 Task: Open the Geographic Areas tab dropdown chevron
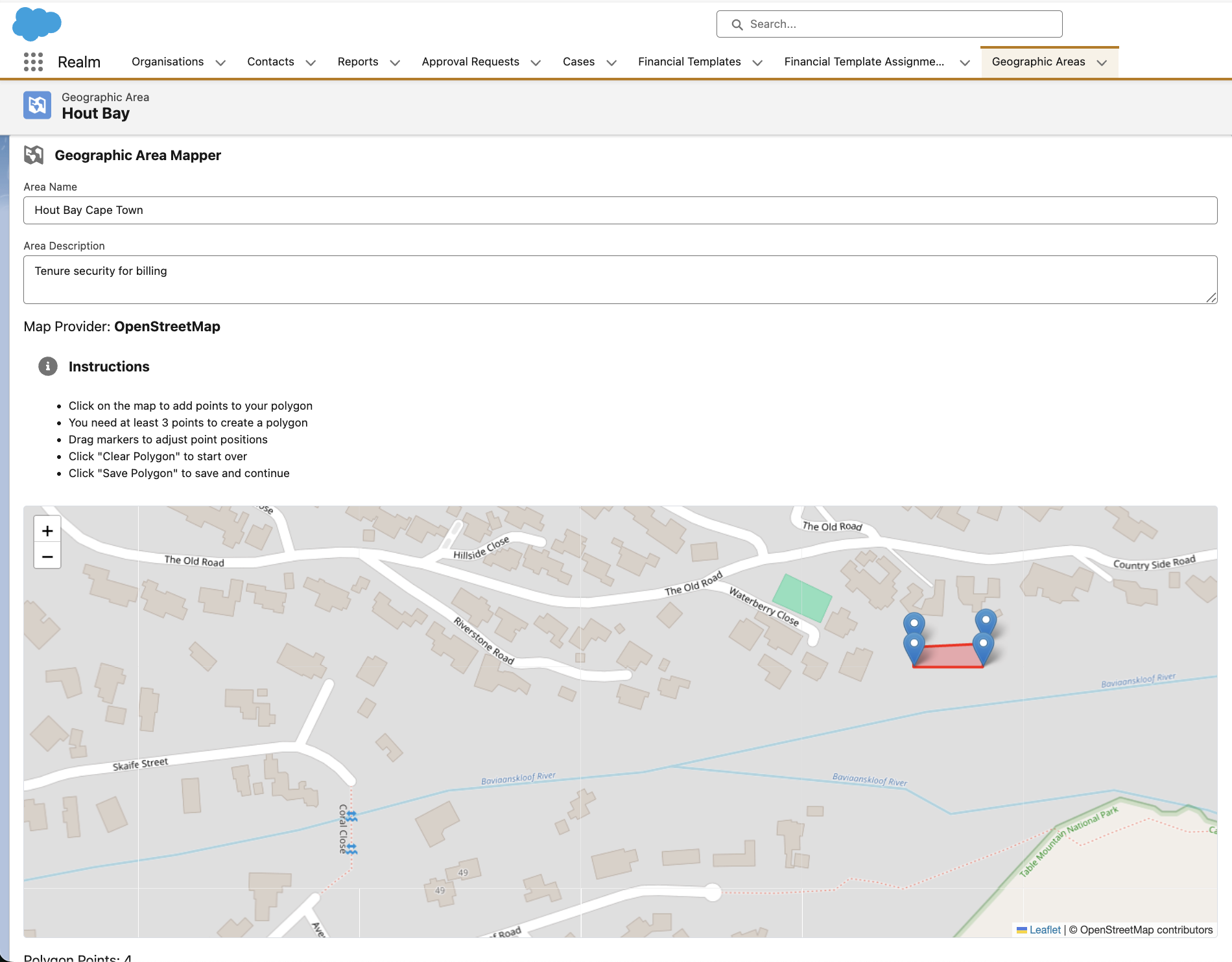(1102, 62)
